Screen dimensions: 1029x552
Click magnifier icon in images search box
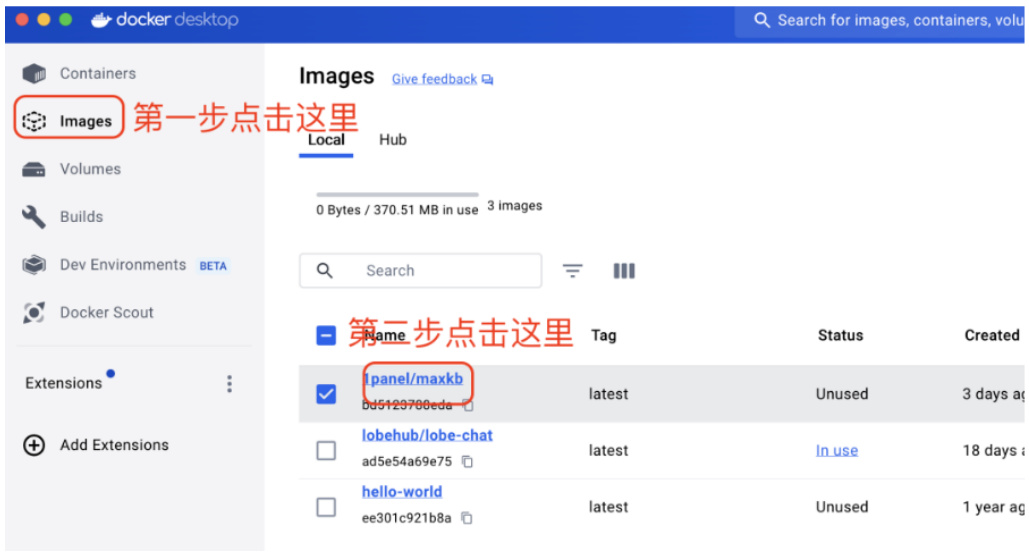pos(324,270)
